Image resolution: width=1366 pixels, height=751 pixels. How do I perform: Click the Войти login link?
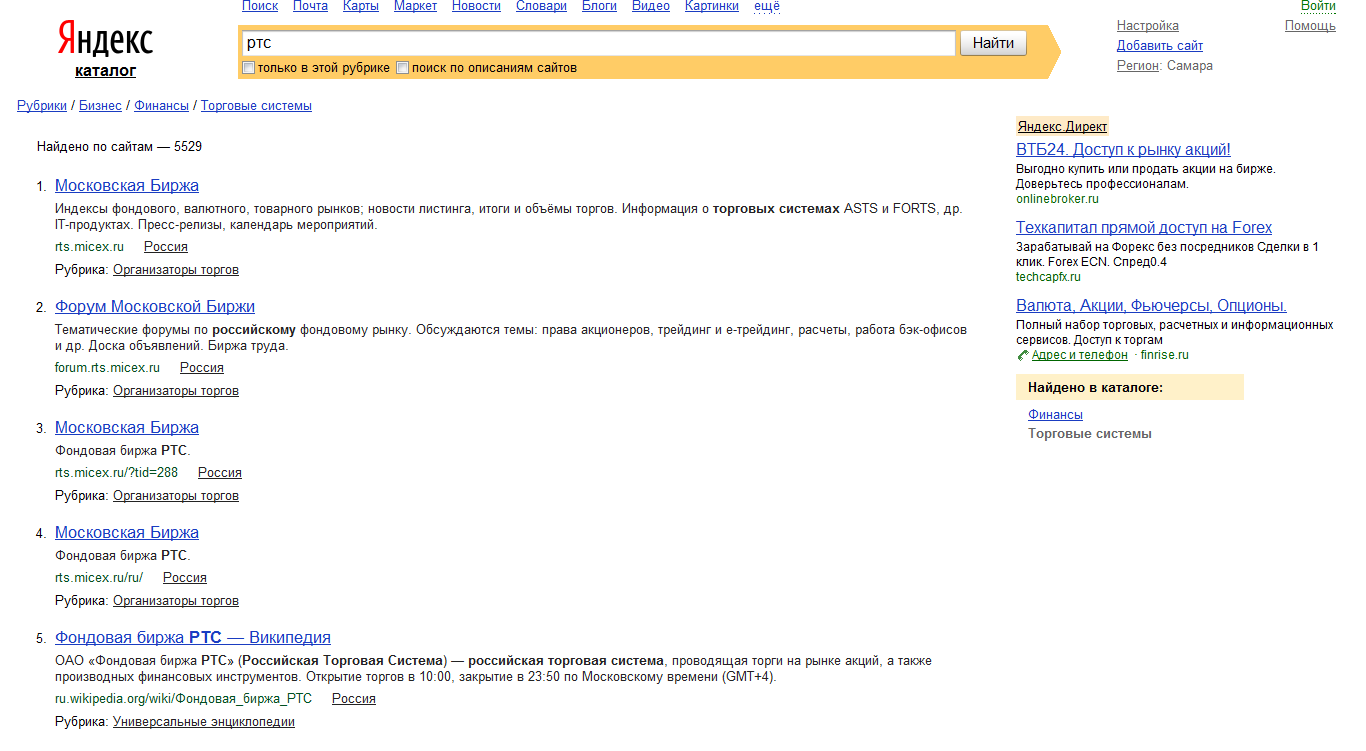point(1318,6)
